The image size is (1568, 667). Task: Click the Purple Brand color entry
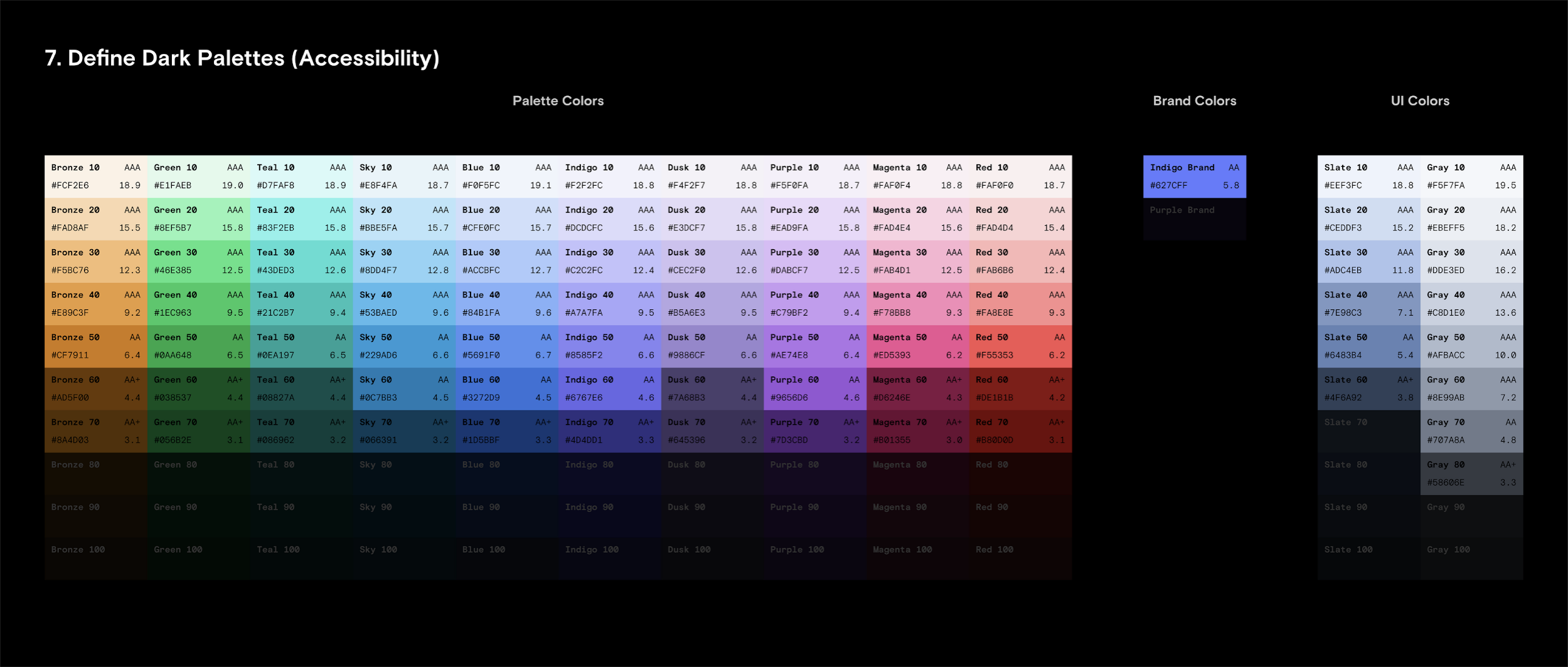(x=1195, y=219)
